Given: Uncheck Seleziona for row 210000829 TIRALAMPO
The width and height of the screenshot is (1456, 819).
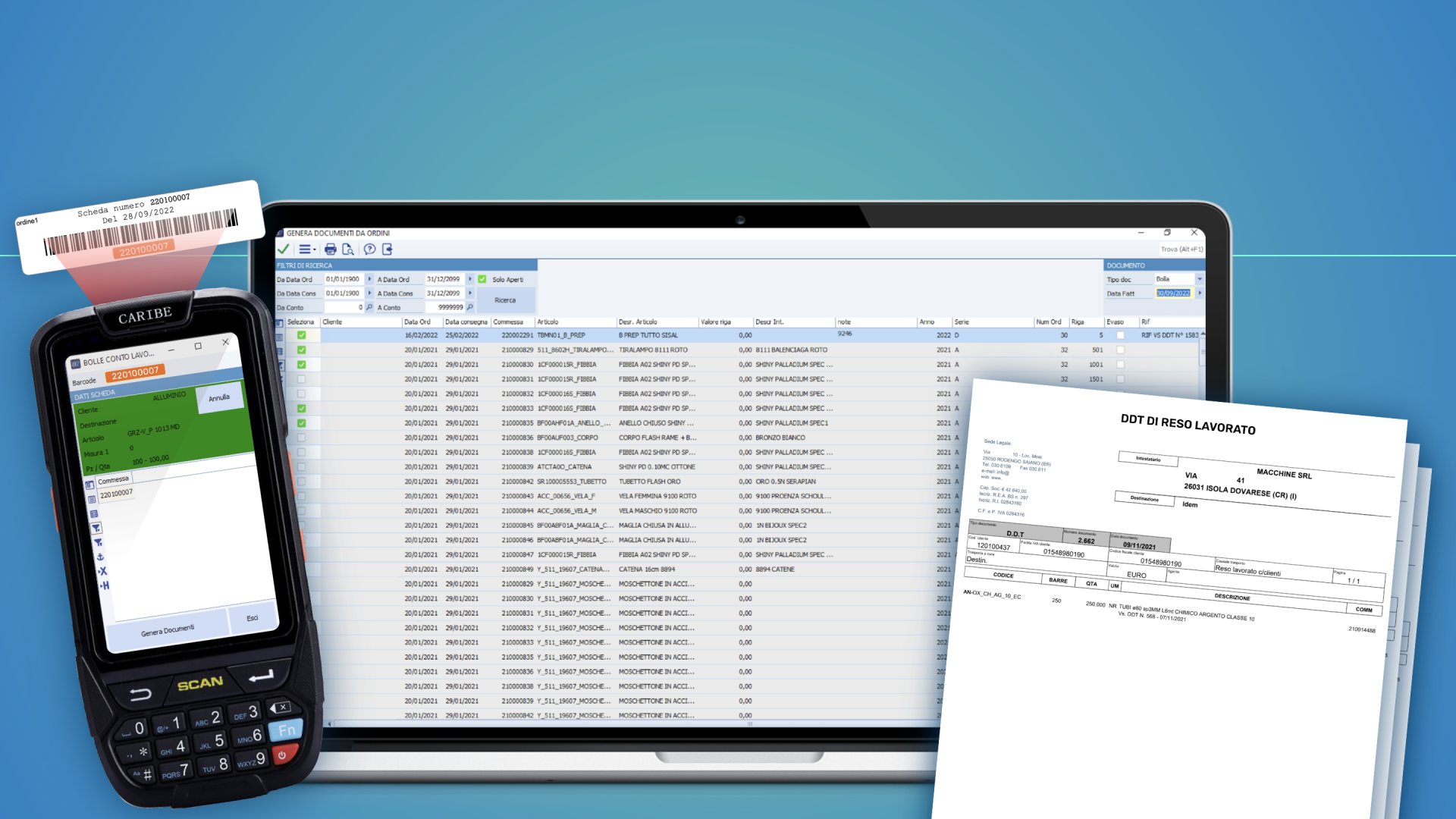Looking at the screenshot, I should [301, 350].
